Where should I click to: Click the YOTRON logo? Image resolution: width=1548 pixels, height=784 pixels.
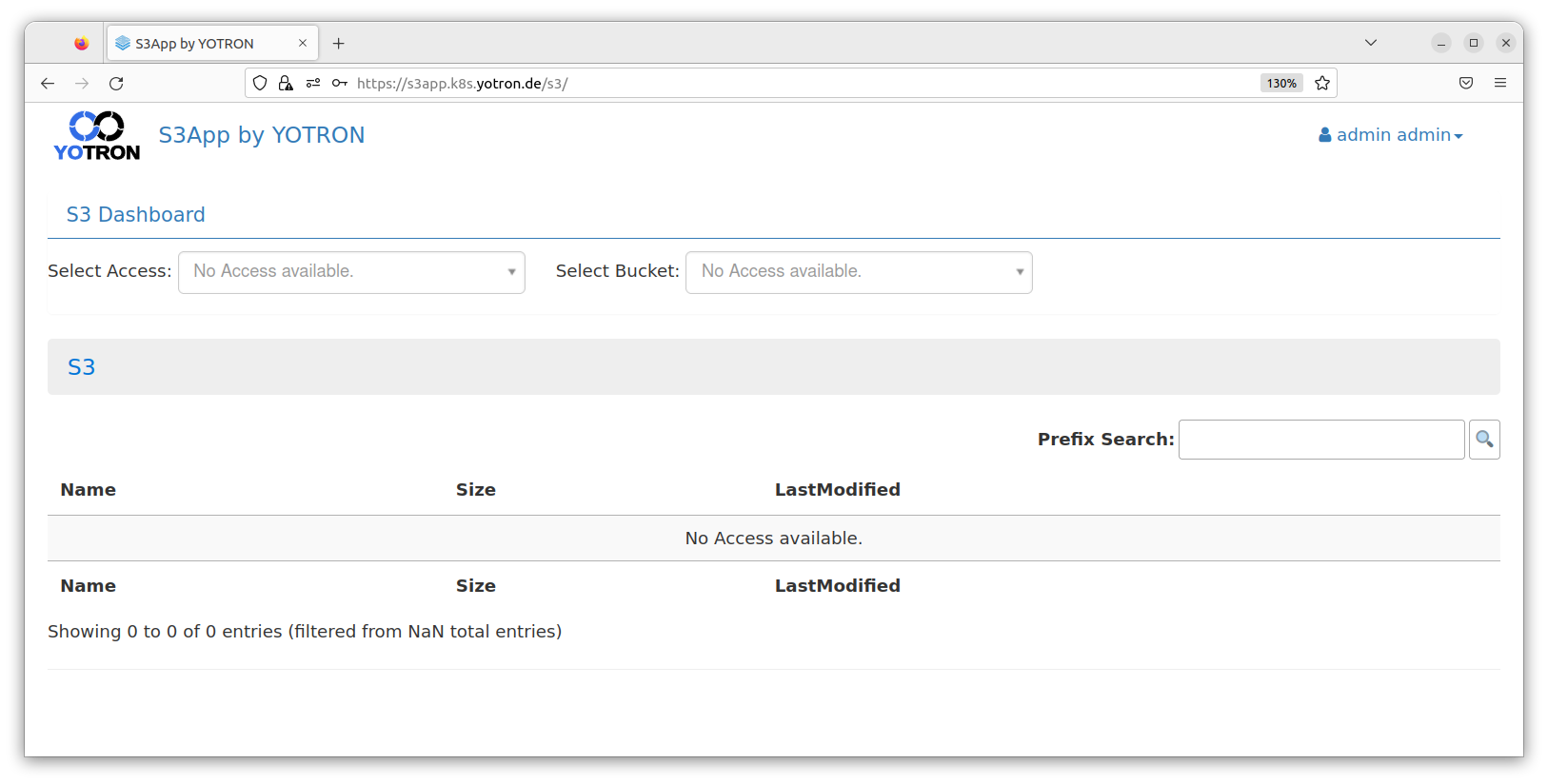click(97, 136)
